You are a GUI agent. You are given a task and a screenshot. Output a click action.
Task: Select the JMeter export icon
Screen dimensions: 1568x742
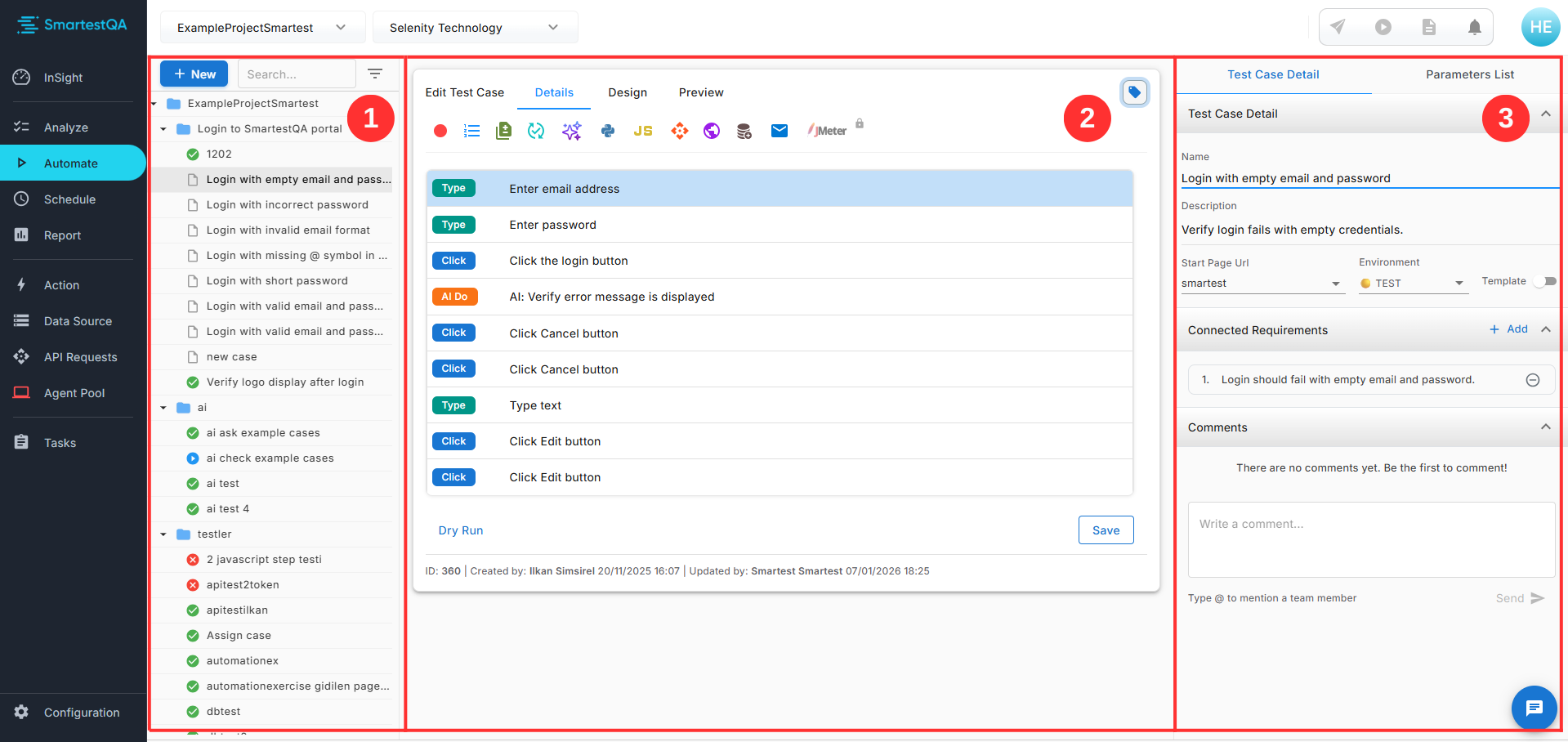(x=825, y=131)
